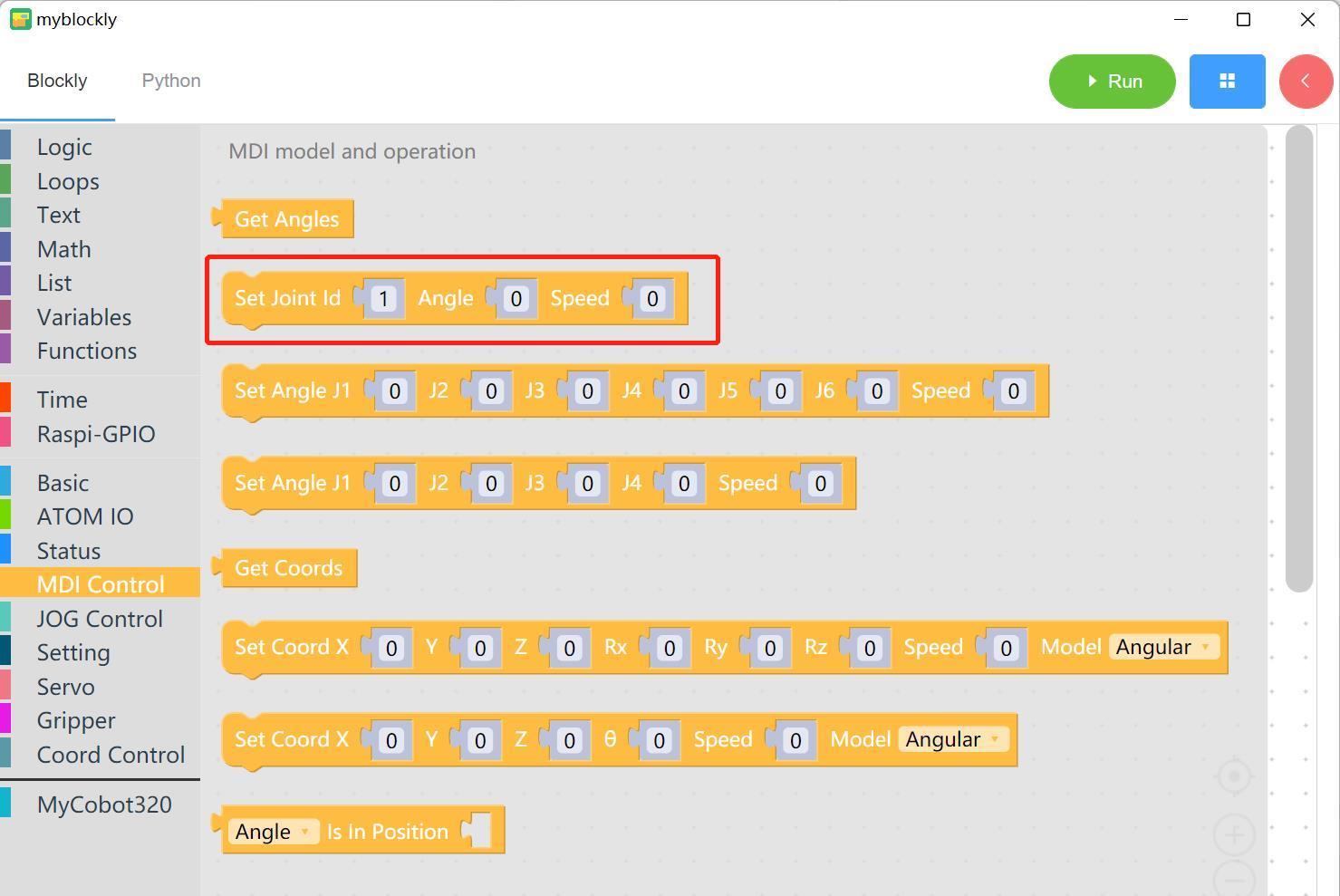The height and width of the screenshot is (896, 1340).
Task: Select the Blockly tab
Action: pos(57,81)
